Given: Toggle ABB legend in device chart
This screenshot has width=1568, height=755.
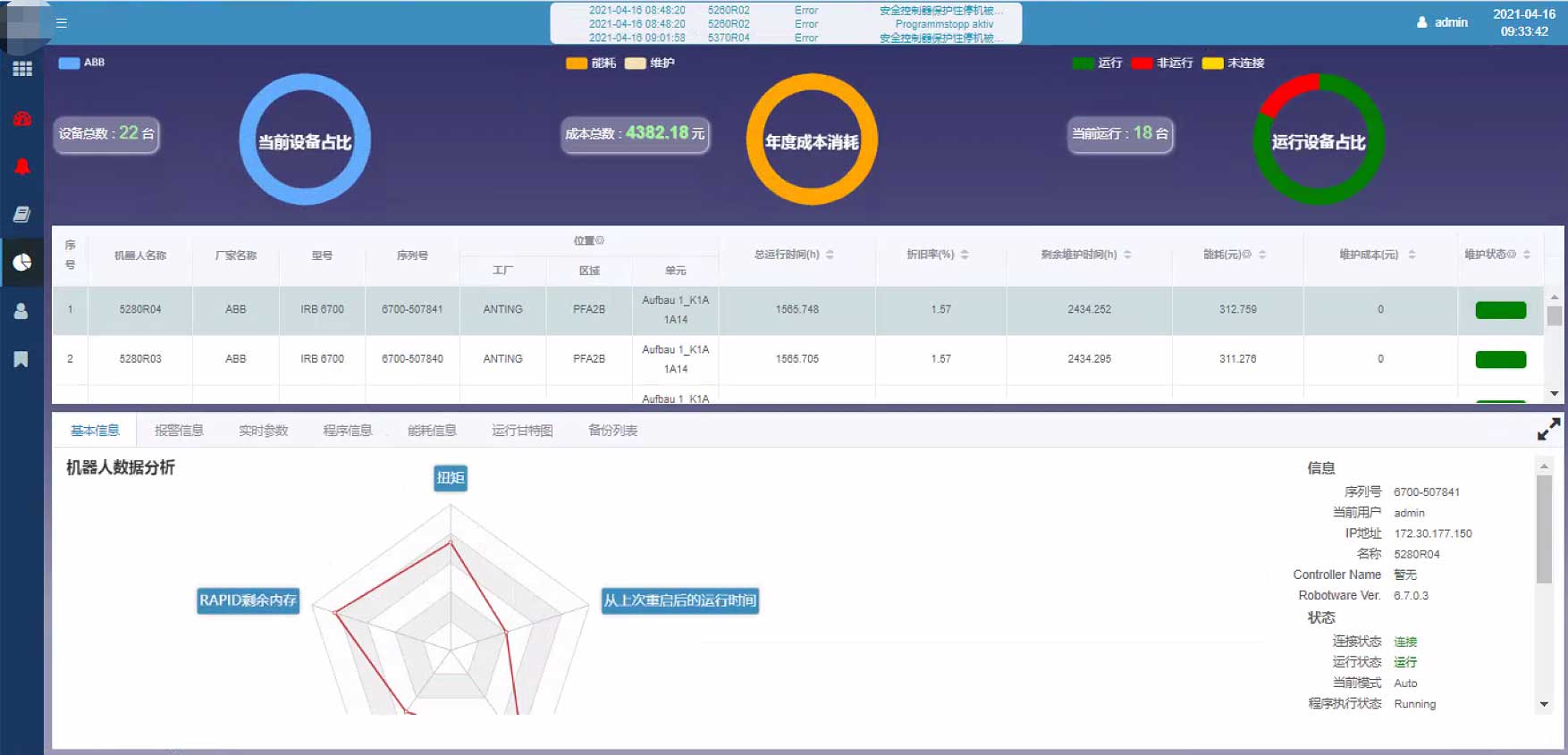Looking at the screenshot, I should 81,63.
